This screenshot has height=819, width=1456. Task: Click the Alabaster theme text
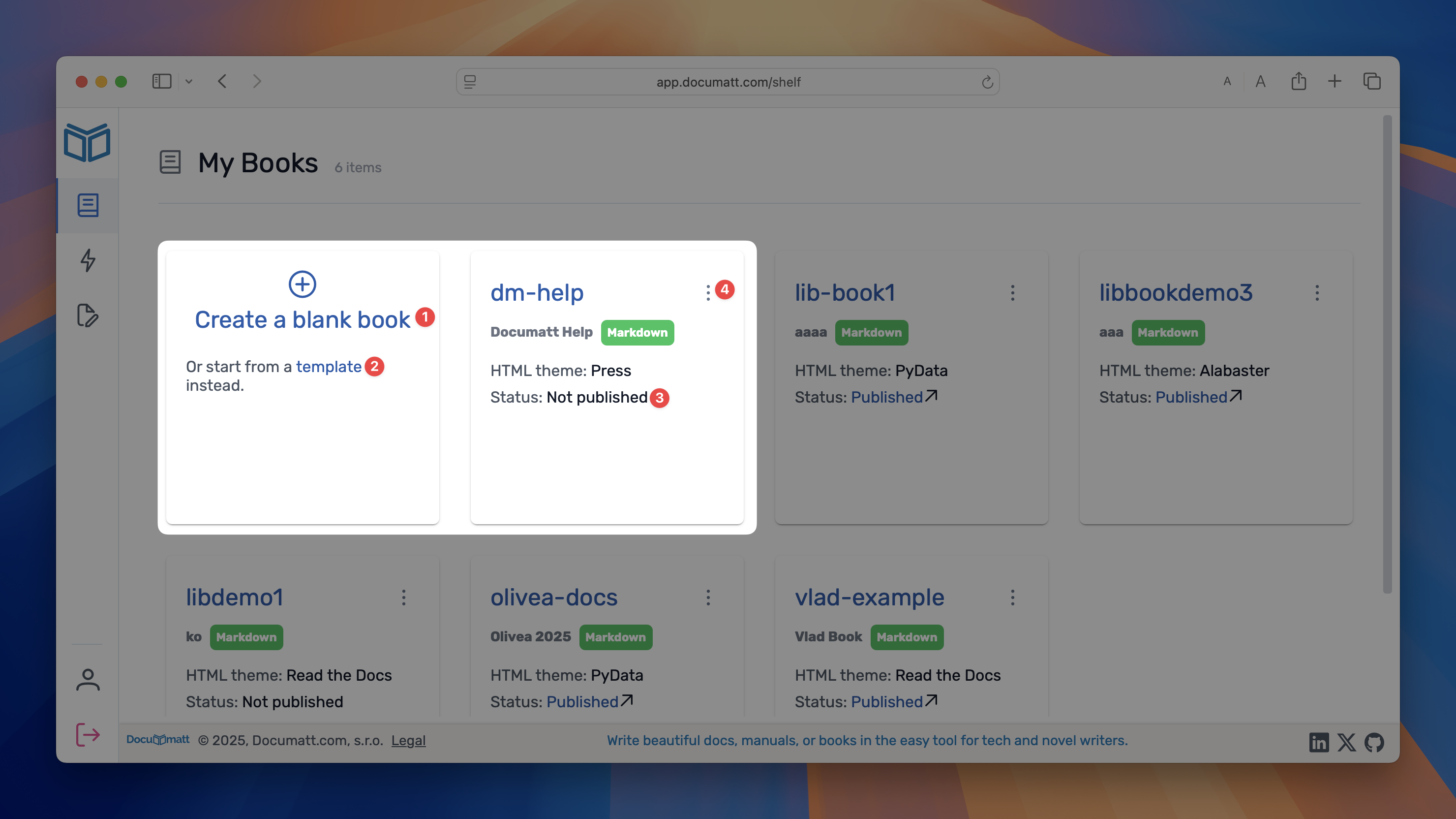(1234, 371)
